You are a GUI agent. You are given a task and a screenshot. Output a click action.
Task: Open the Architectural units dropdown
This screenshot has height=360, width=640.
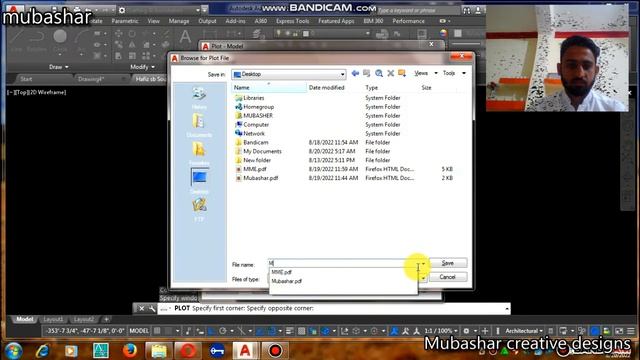click(x=524, y=331)
